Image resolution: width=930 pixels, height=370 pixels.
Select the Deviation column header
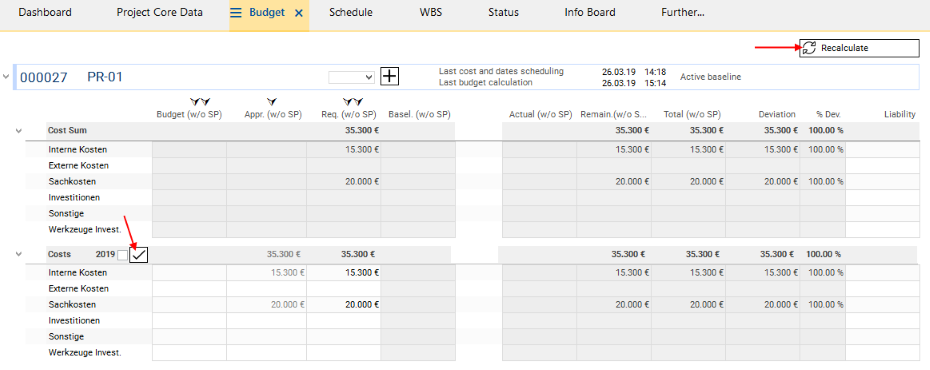pyautogui.click(x=776, y=114)
